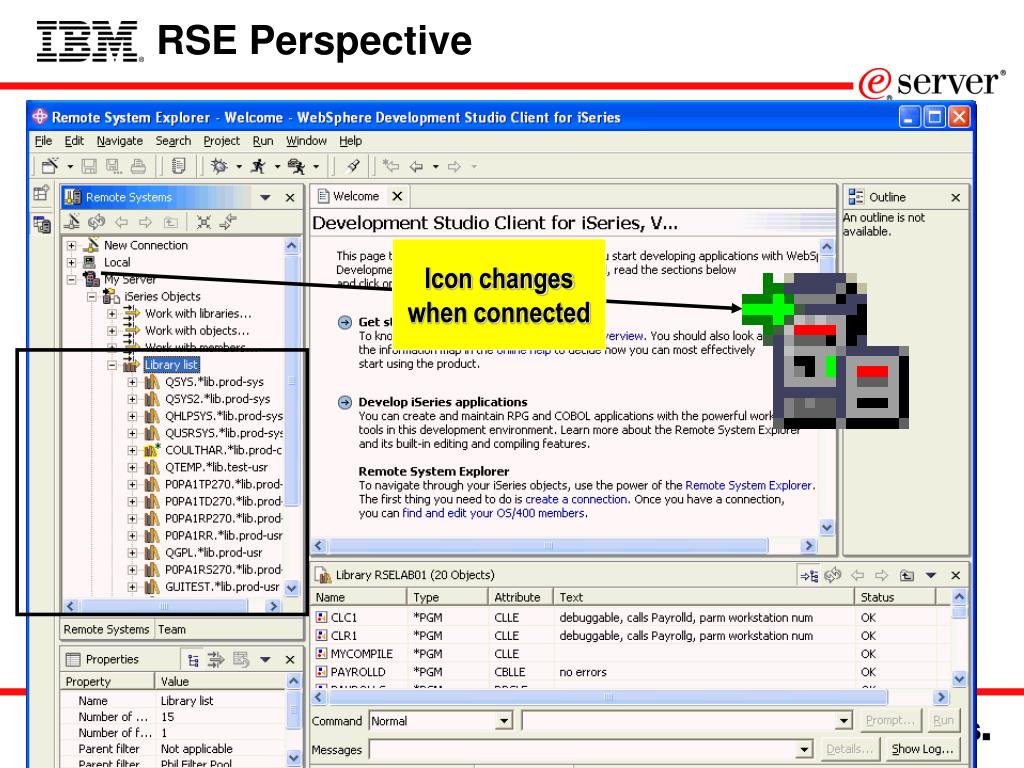Image resolution: width=1024 pixels, height=768 pixels.
Task: Click the Save toolbar icon
Action: tap(89, 167)
